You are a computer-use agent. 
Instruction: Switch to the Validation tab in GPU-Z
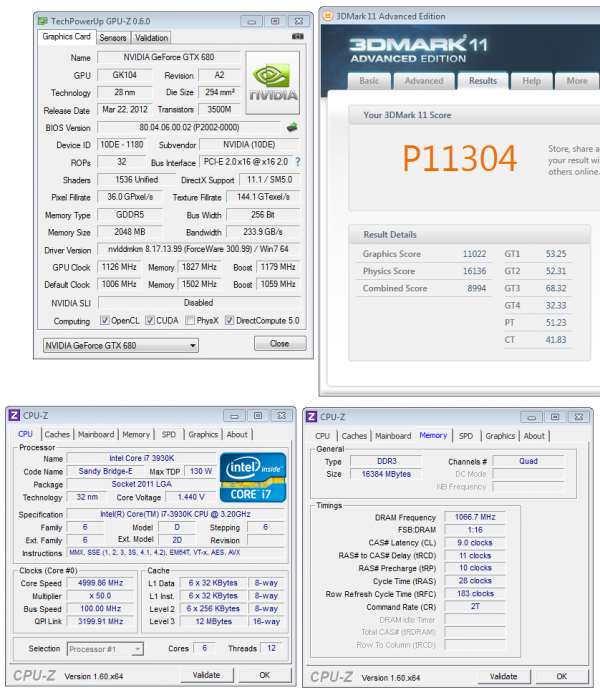pos(151,38)
